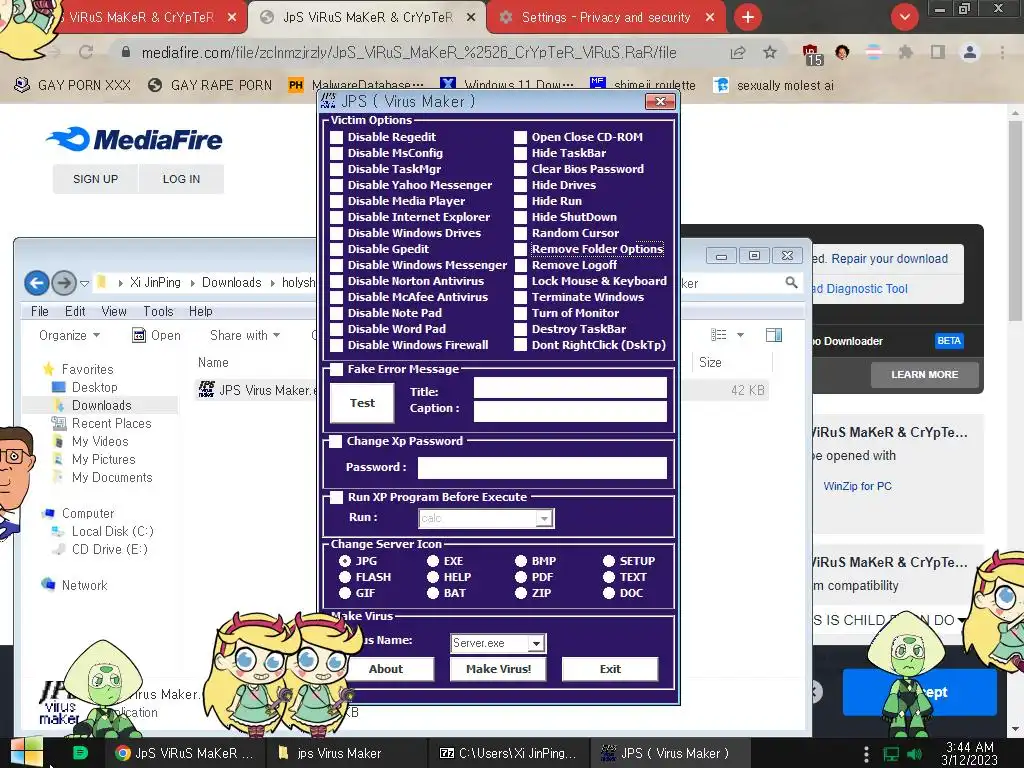Viewport: 1024px width, 768px height.
Task: Click the green taskbar app icon
Action: coord(80,753)
